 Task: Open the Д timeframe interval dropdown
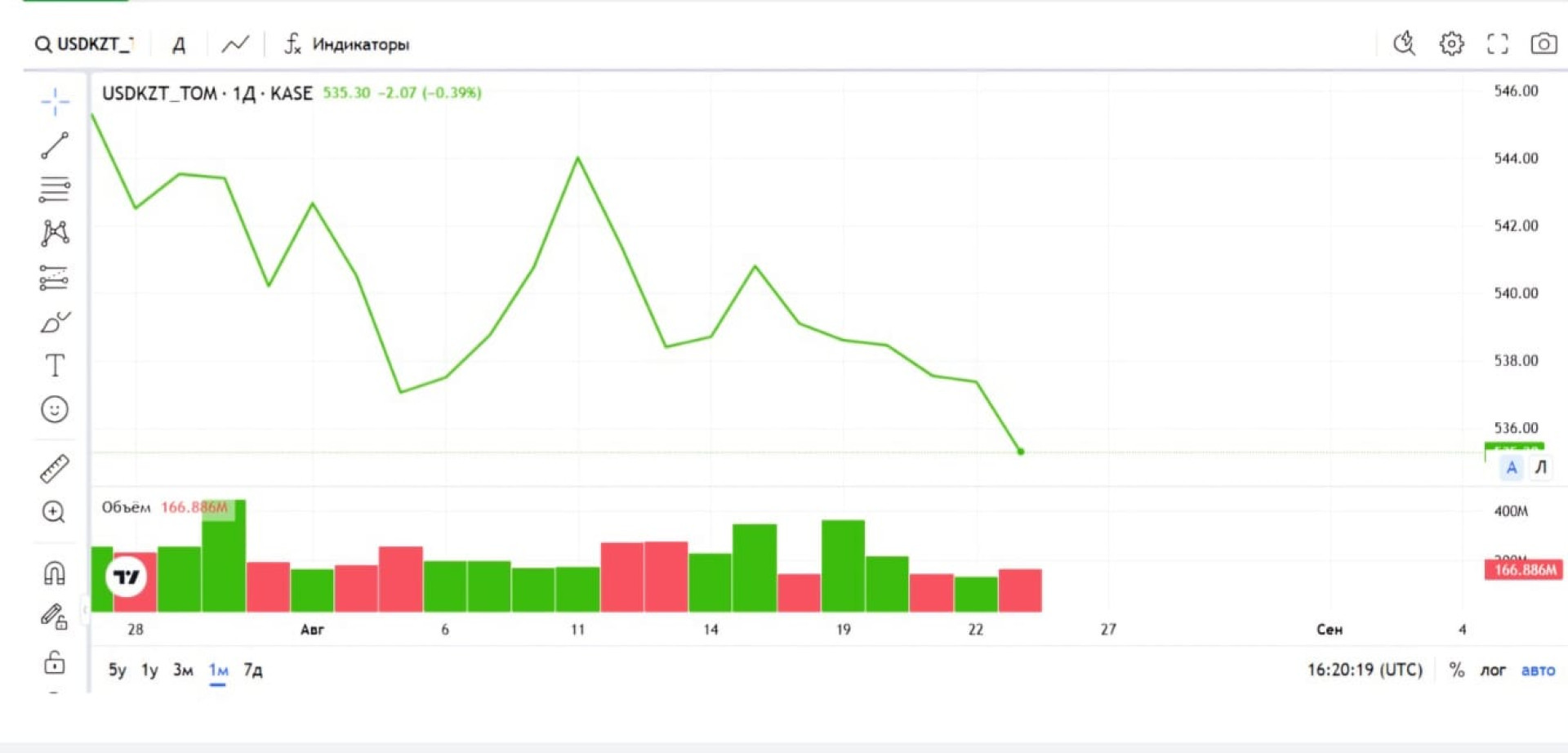pos(179,45)
